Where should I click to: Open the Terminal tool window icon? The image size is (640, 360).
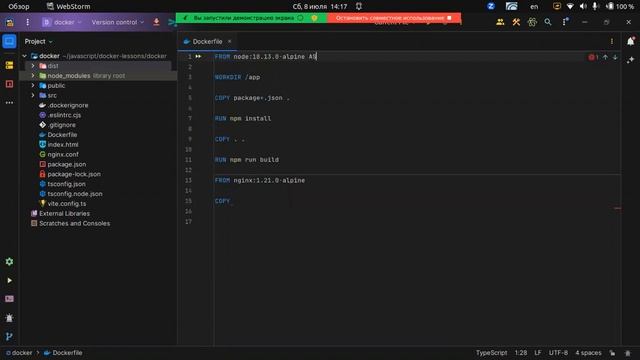click(9, 299)
